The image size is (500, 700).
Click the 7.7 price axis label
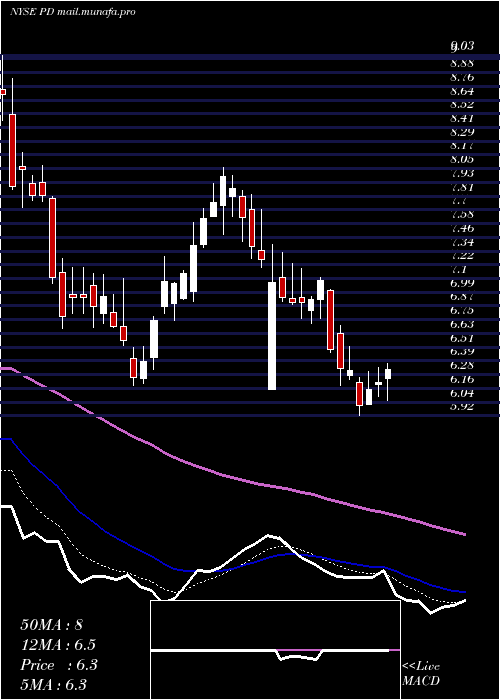(458, 200)
